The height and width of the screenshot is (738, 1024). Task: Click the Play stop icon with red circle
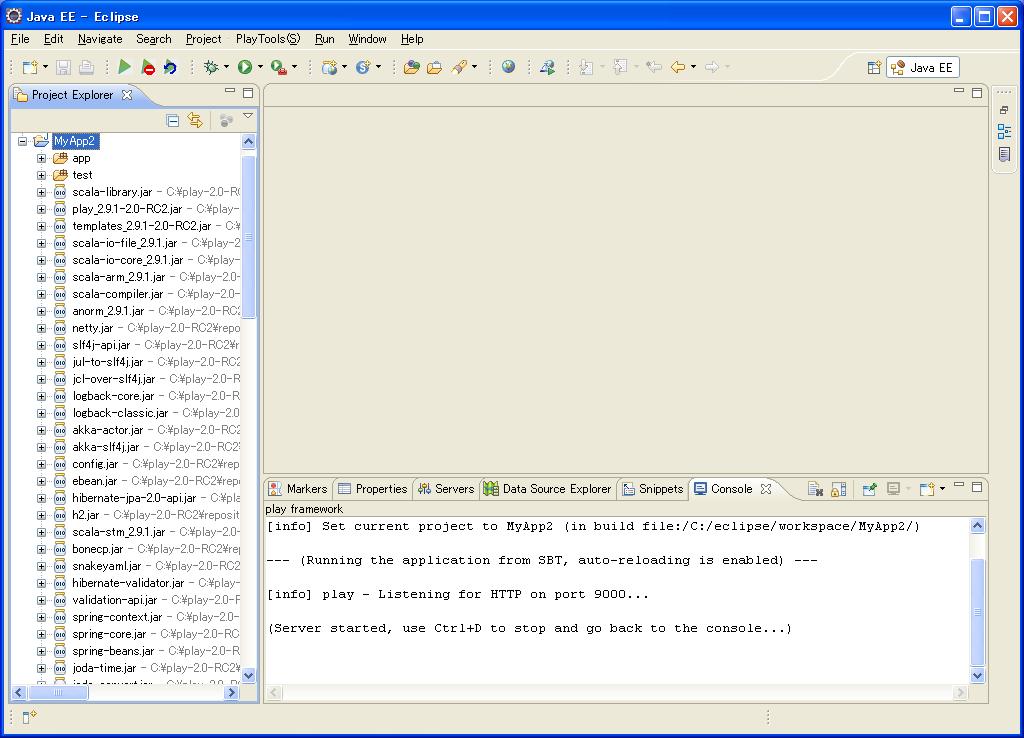(148, 67)
